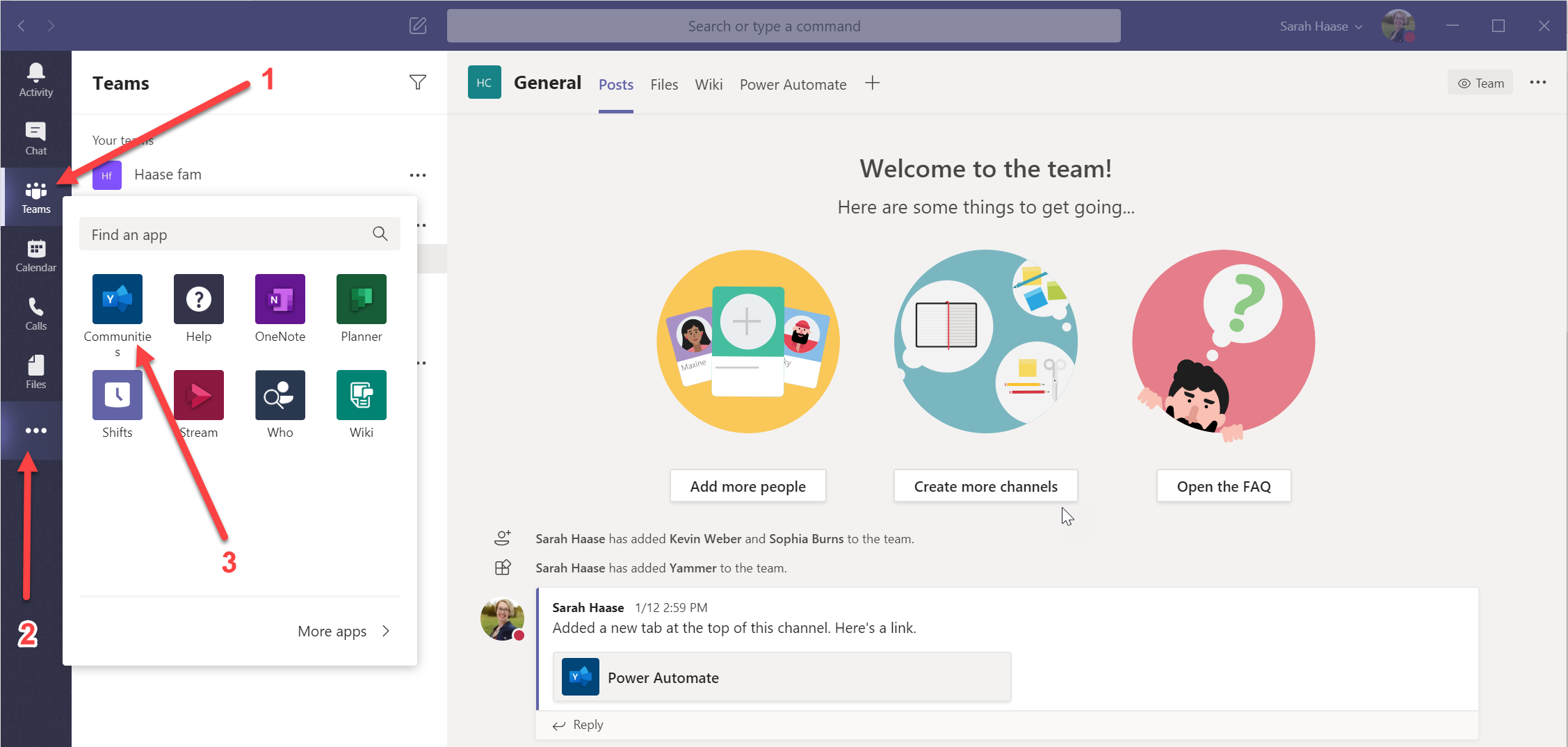Open the Sarah Haase account dropdown
Viewport: 1568px width, 747px height.
1320,26
